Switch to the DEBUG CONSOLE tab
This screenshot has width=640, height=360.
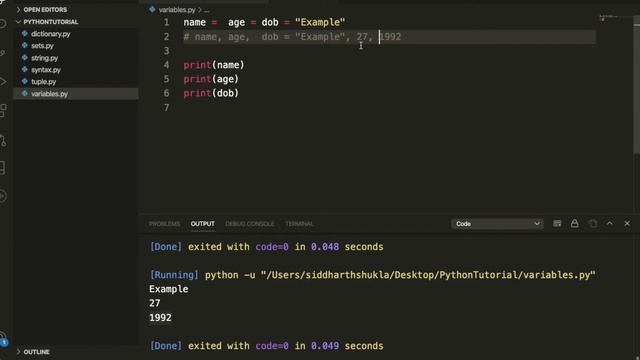click(x=250, y=224)
